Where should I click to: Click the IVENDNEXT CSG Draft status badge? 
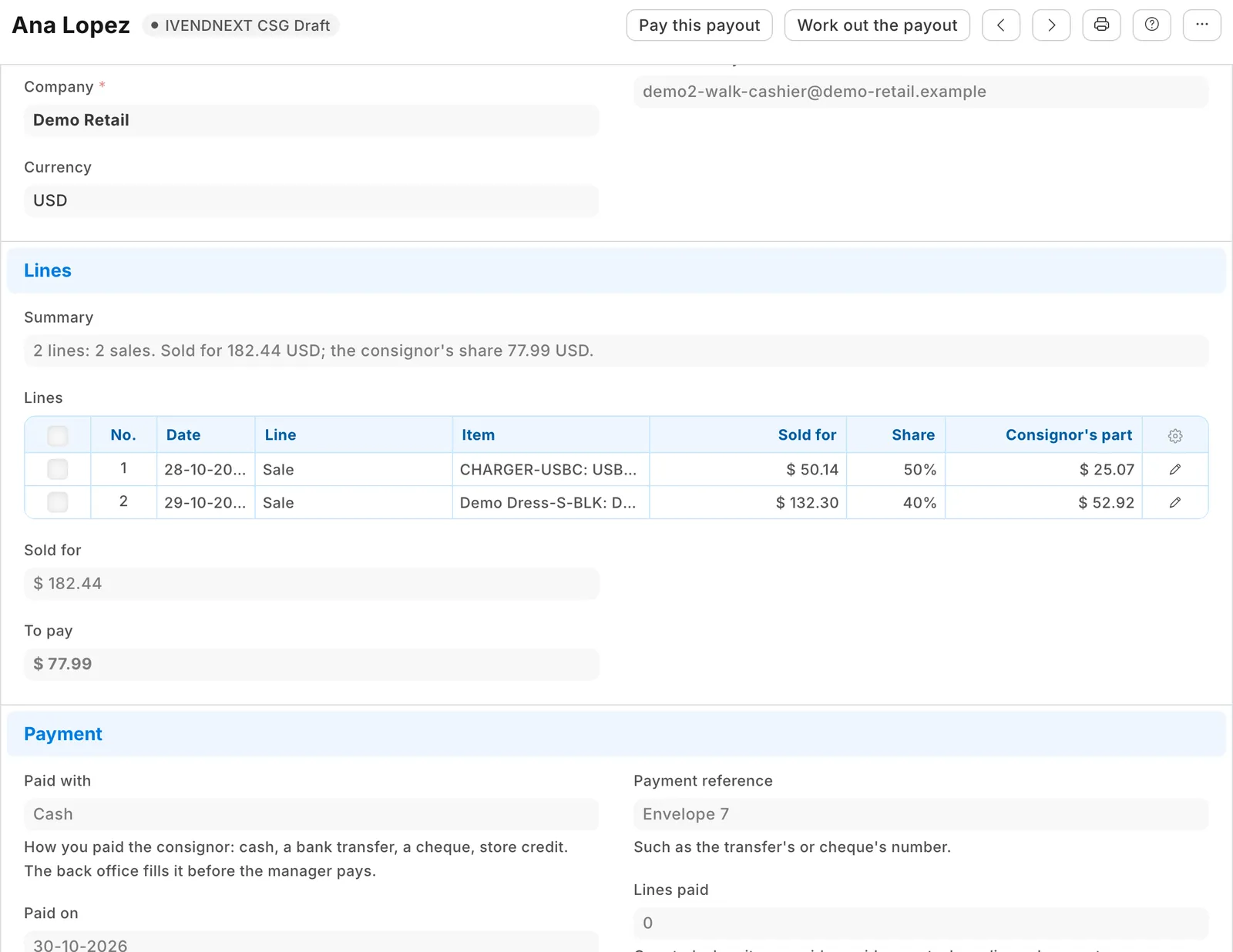pyautogui.click(x=240, y=25)
